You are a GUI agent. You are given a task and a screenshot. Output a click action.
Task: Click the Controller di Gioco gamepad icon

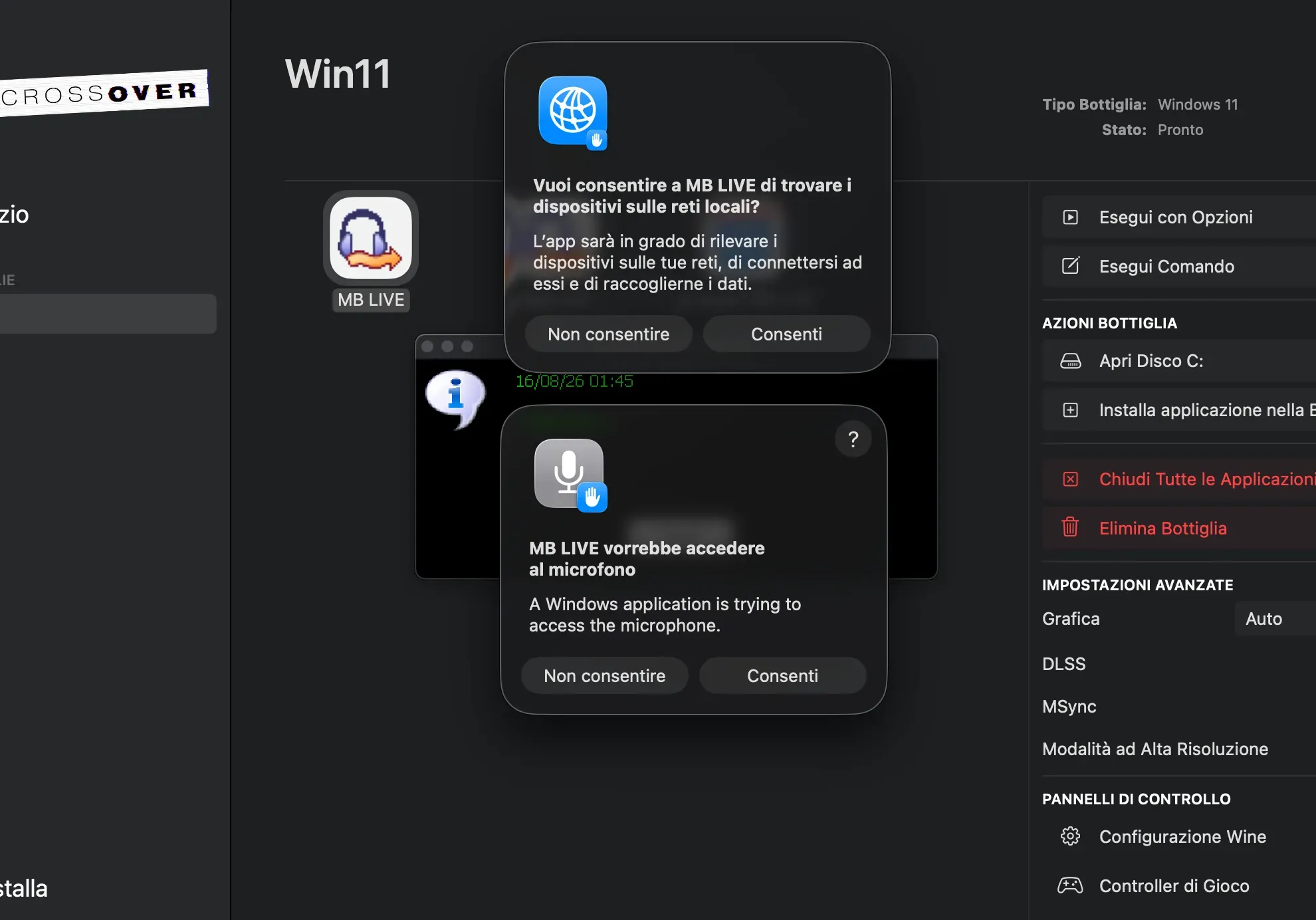pyautogui.click(x=1070, y=885)
